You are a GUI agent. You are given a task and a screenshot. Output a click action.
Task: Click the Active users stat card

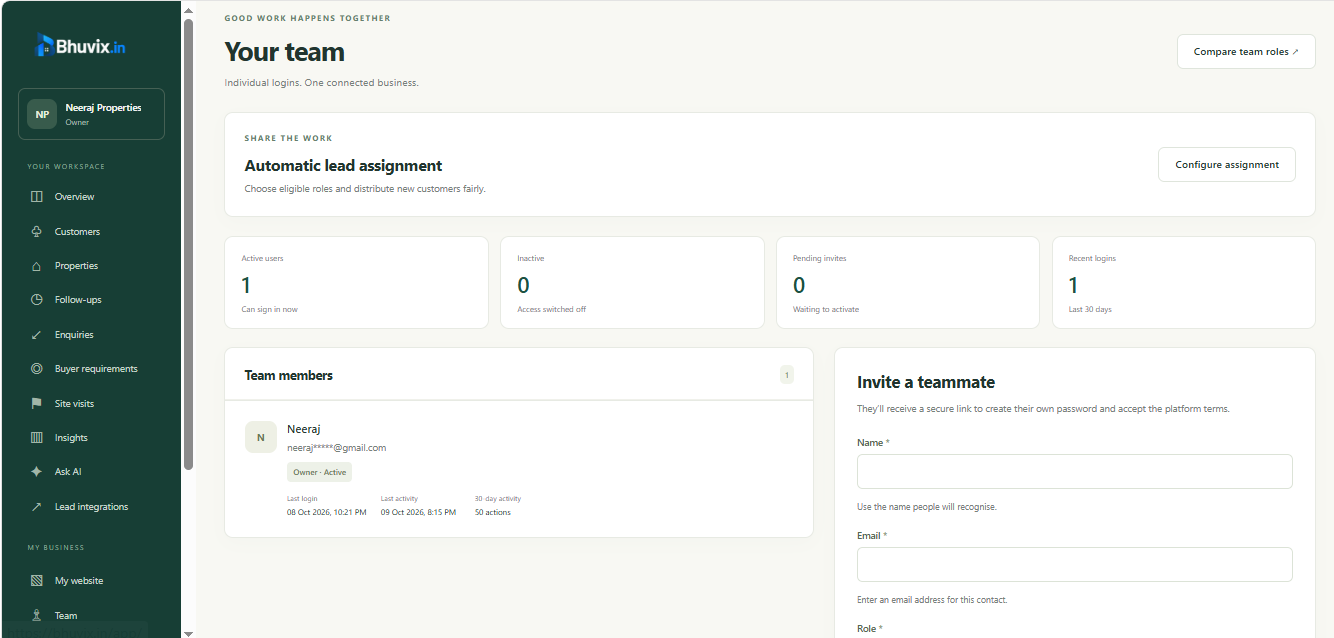coord(357,283)
